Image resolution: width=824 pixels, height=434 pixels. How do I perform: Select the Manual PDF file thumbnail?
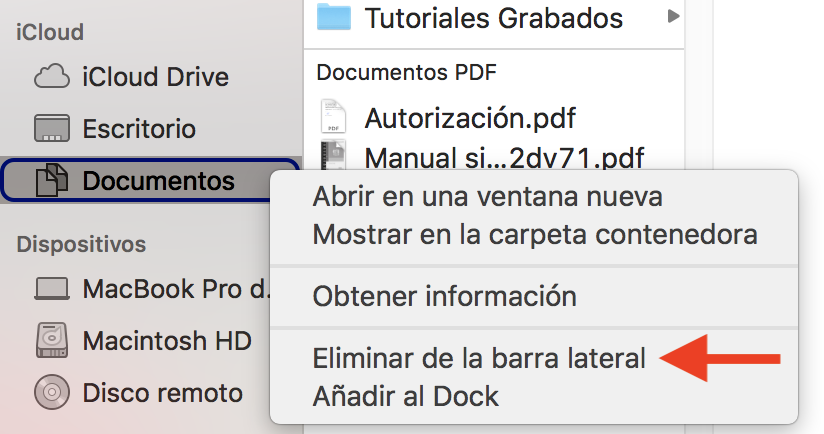tap(334, 157)
